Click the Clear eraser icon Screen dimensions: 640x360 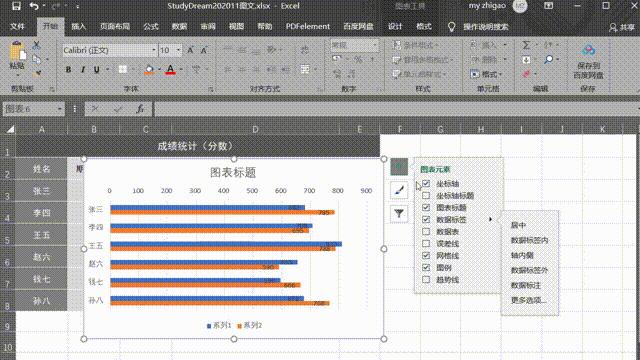526,74
